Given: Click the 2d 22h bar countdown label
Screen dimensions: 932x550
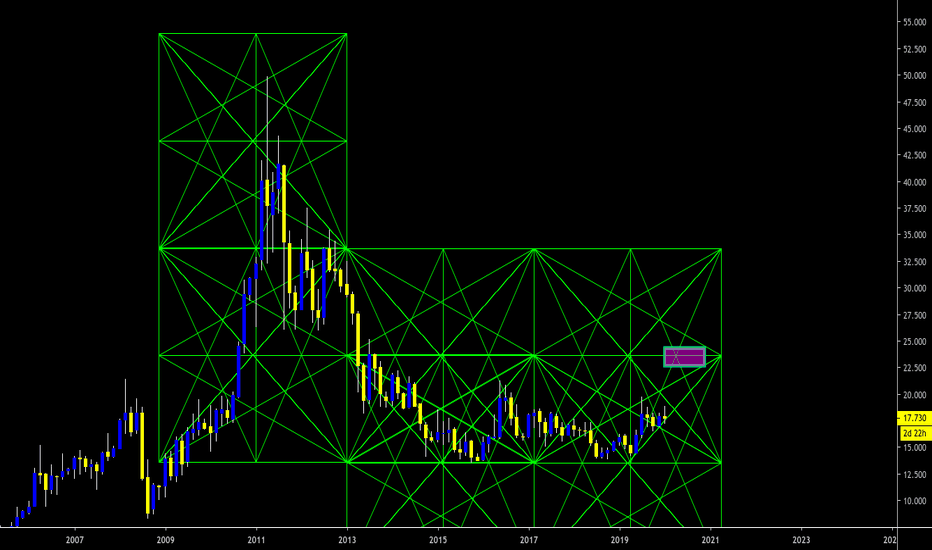Looking at the screenshot, I should pyautogui.click(x=915, y=433).
